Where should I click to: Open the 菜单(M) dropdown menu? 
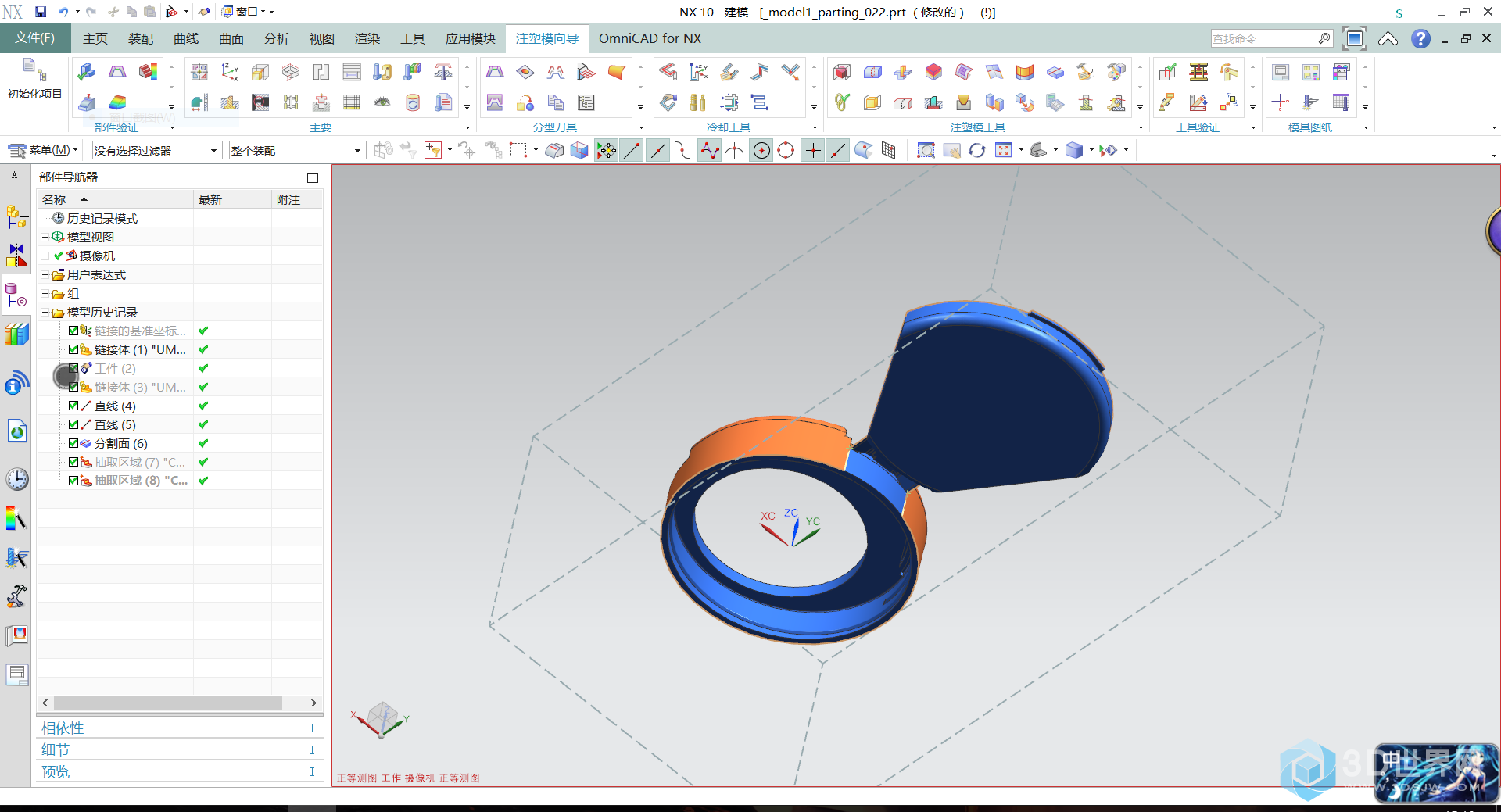coord(43,150)
